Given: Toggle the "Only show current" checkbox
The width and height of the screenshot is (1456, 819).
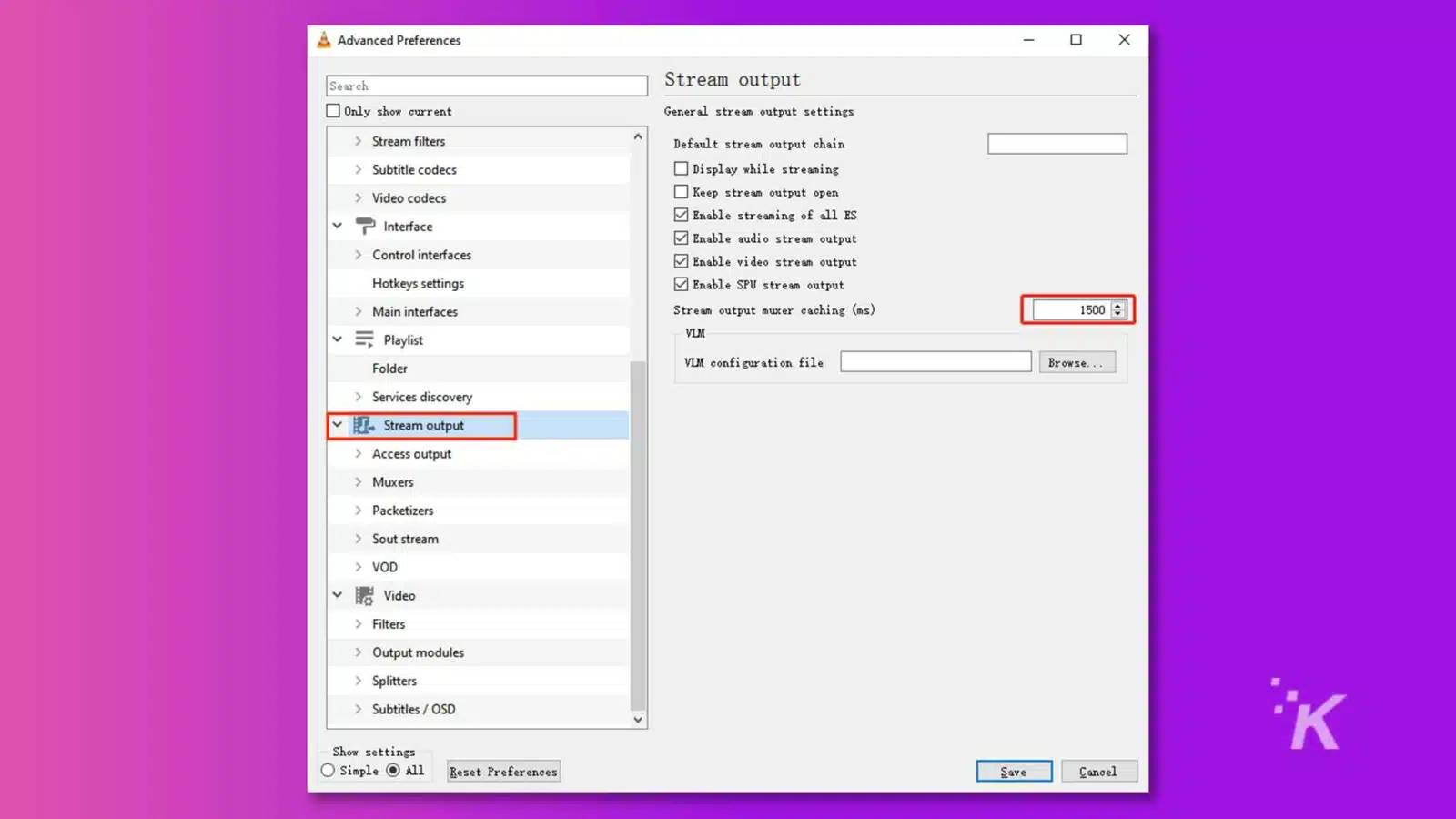Looking at the screenshot, I should pos(333,110).
